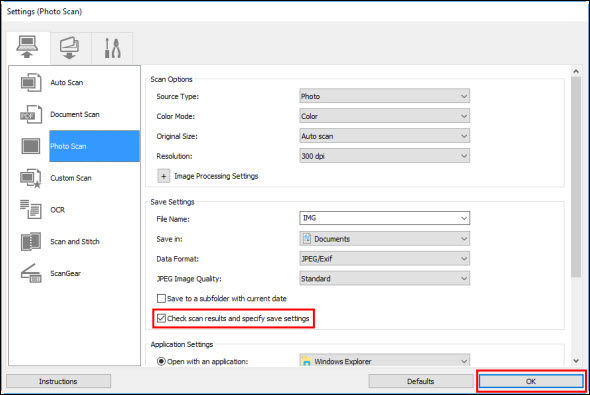
Task: Click the OCR icon
Action: [x=31, y=210]
